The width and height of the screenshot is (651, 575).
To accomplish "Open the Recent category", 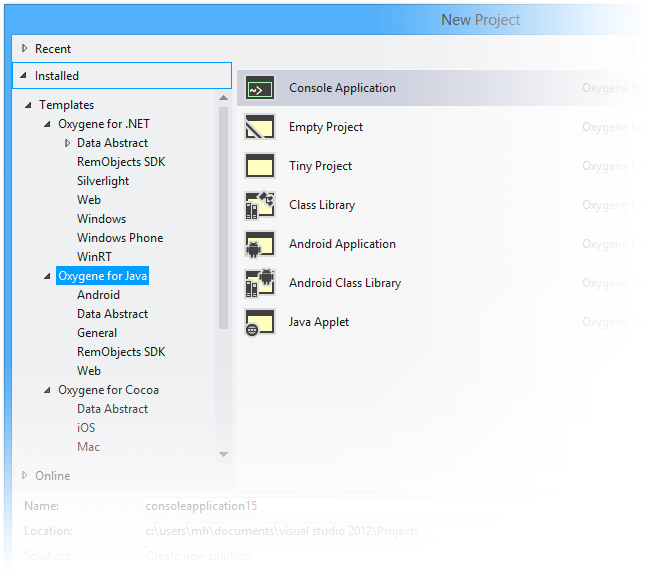I will (53, 49).
